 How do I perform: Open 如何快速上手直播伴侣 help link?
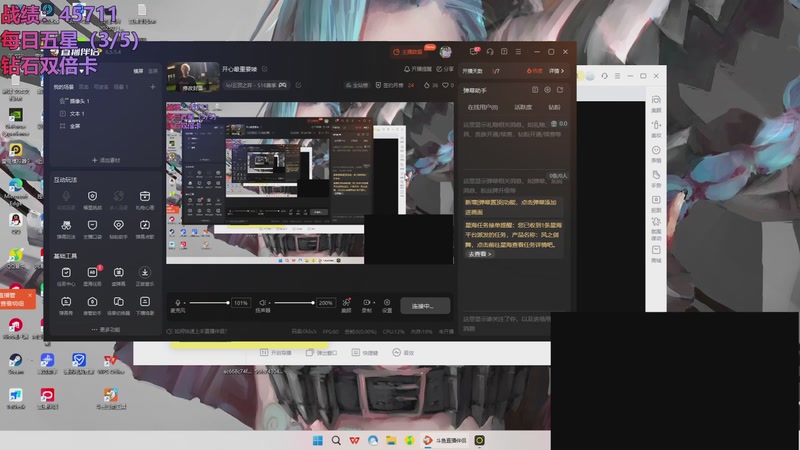[196, 331]
